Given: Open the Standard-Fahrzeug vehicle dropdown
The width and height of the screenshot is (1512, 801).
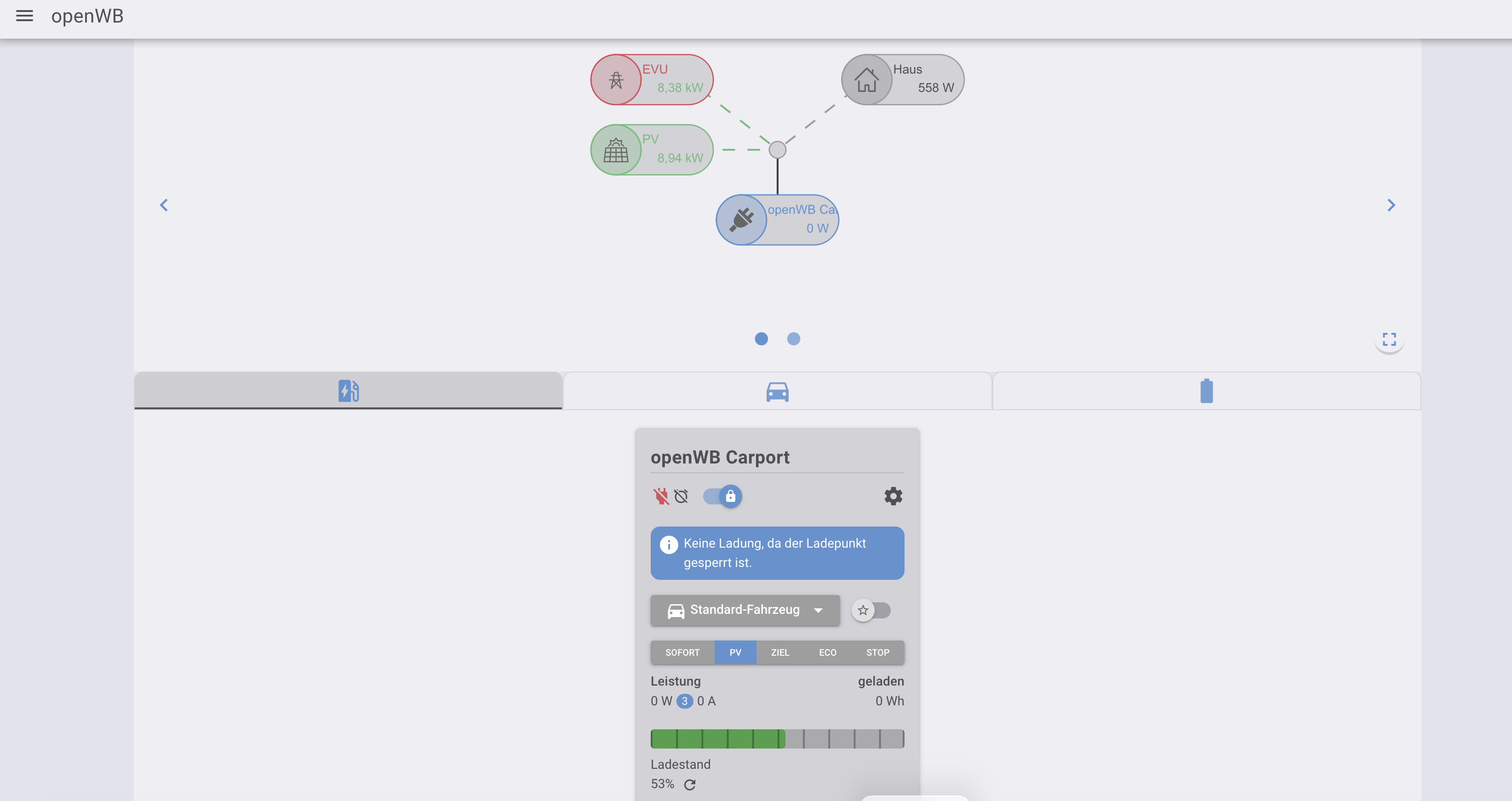Looking at the screenshot, I should pyautogui.click(x=745, y=610).
